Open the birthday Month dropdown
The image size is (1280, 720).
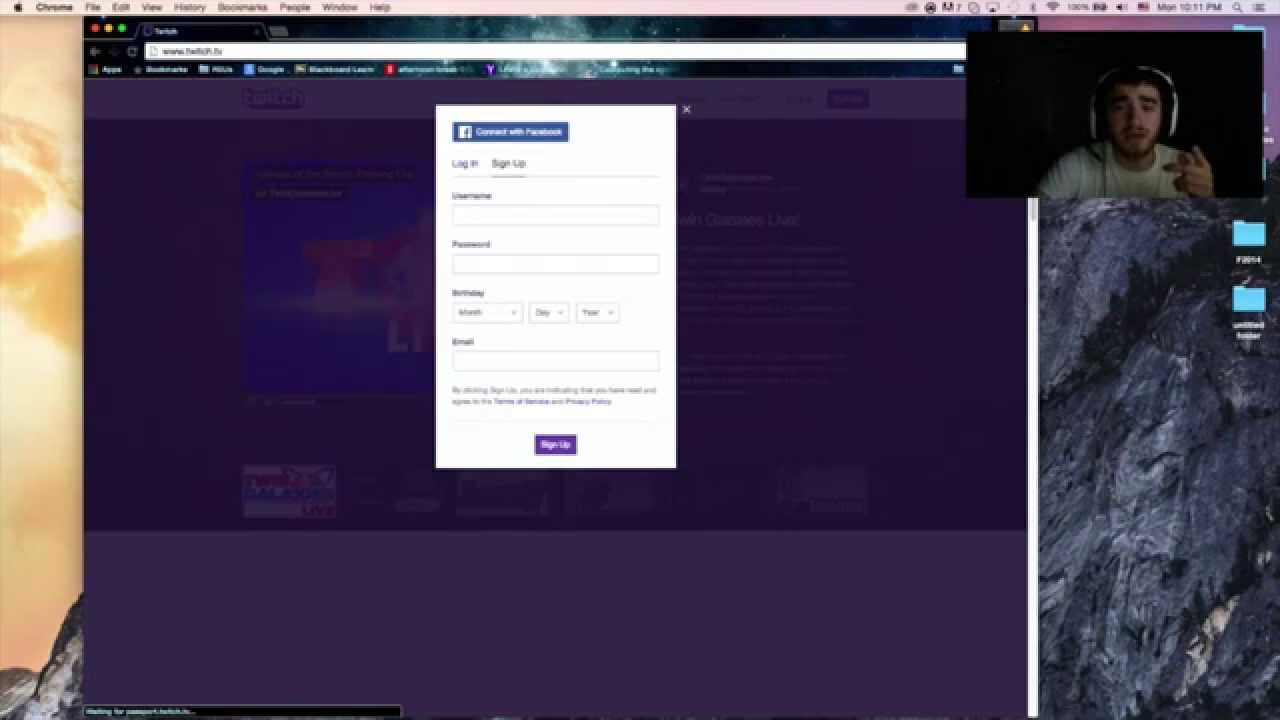[487, 313]
